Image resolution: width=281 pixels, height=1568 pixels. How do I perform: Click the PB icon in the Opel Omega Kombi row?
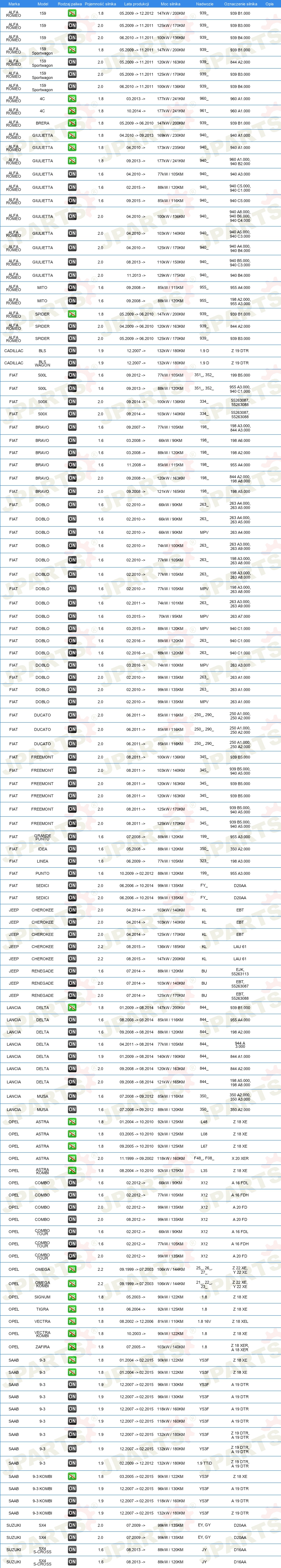tap(72, 1283)
